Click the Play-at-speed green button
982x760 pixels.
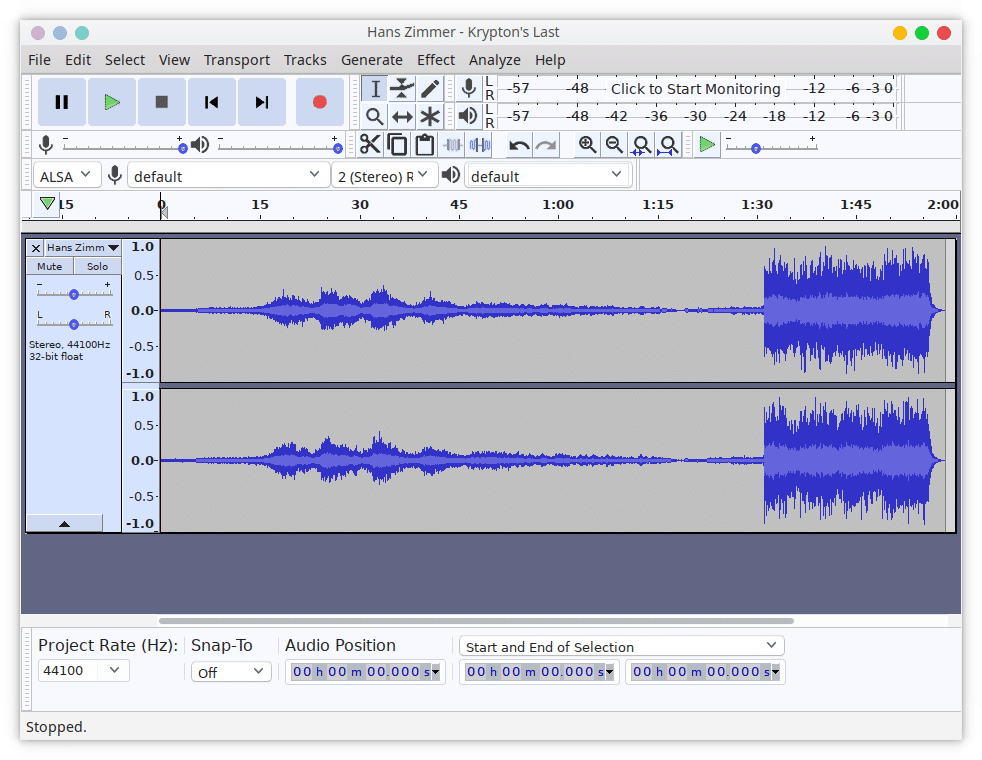707,145
